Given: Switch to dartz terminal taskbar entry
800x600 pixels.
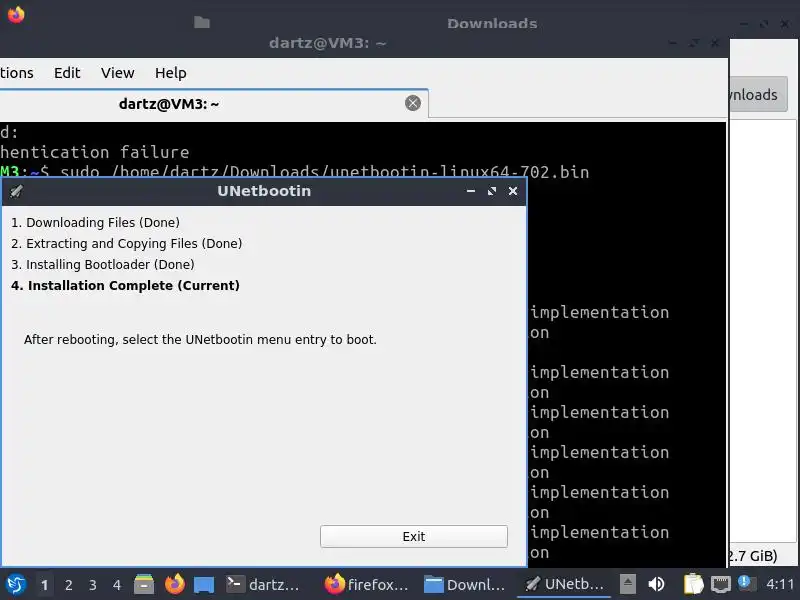Looking at the screenshot, I should pyautogui.click(x=263, y=584).
